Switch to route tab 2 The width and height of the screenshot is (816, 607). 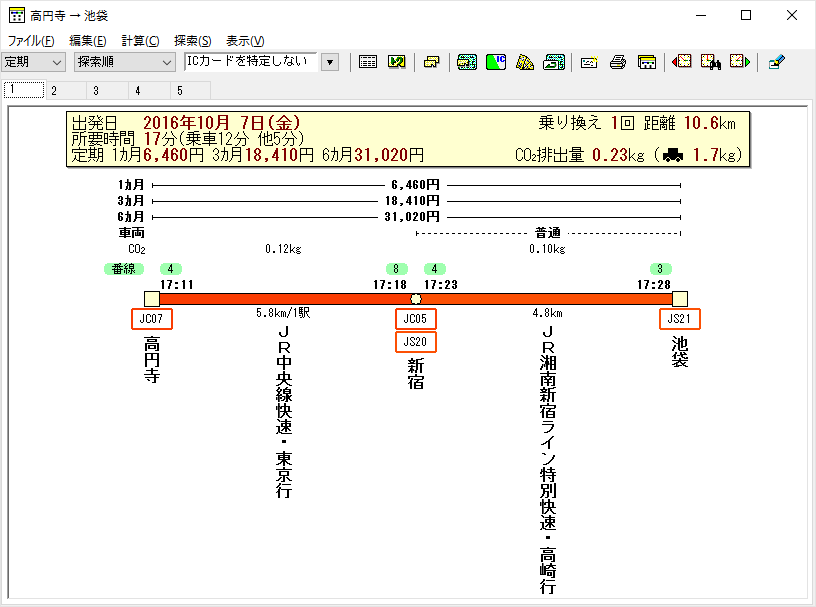pyautogui.click(x=54, y=90)
